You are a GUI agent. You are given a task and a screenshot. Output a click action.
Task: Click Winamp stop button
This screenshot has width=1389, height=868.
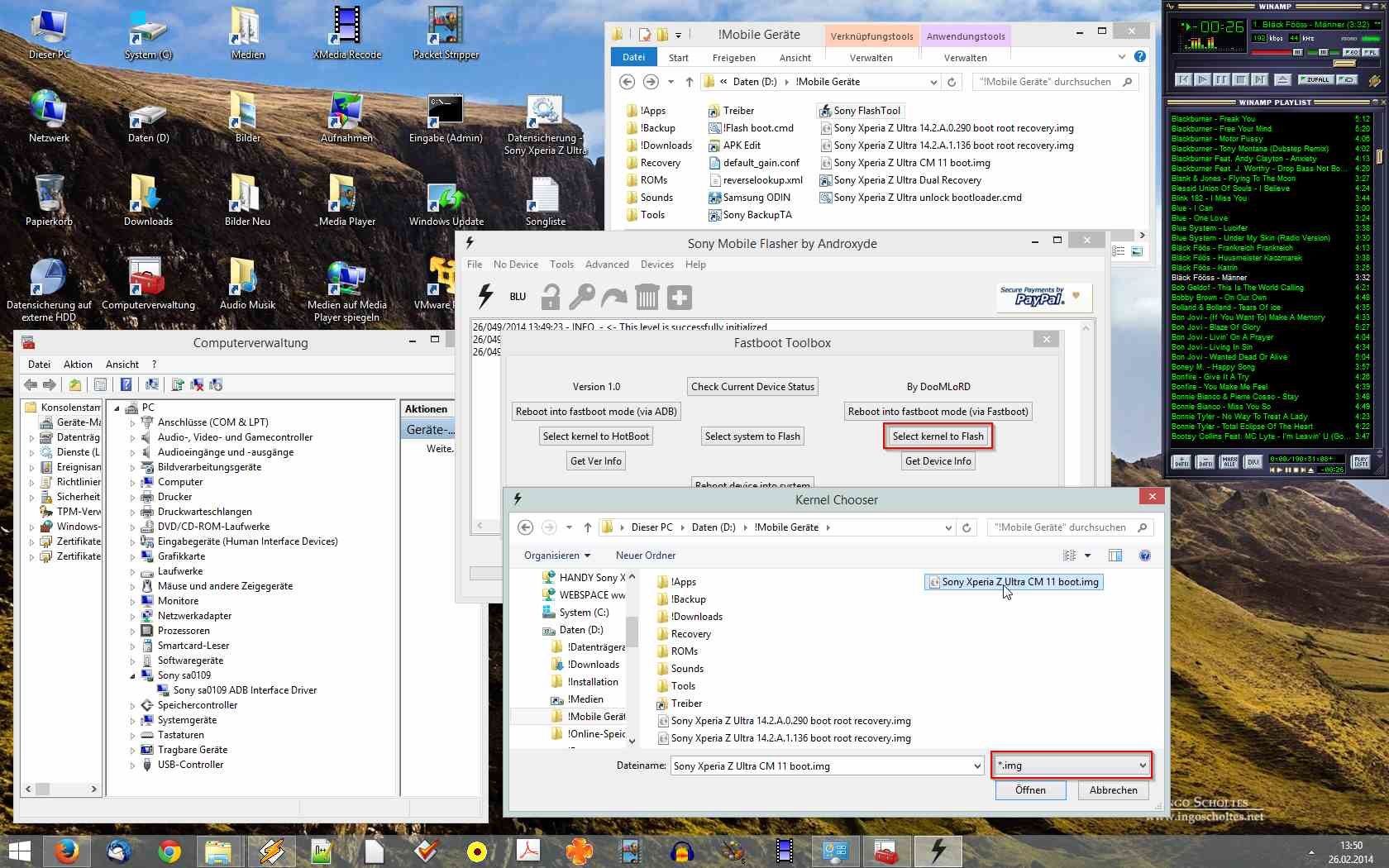point(1240,79)
